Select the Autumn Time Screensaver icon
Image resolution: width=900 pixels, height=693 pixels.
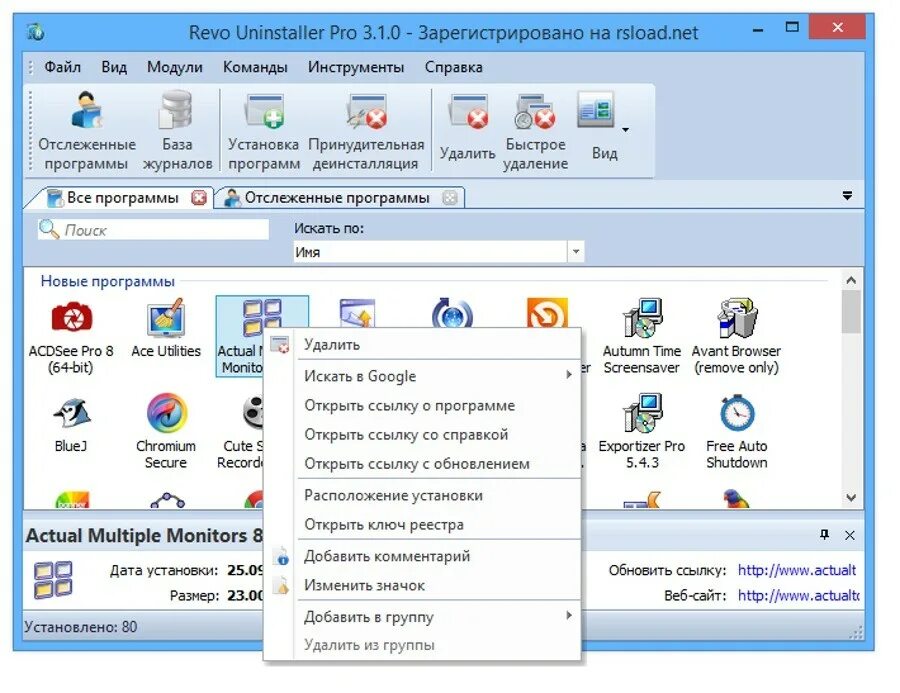pyautogui.click(x=642, y=317)
